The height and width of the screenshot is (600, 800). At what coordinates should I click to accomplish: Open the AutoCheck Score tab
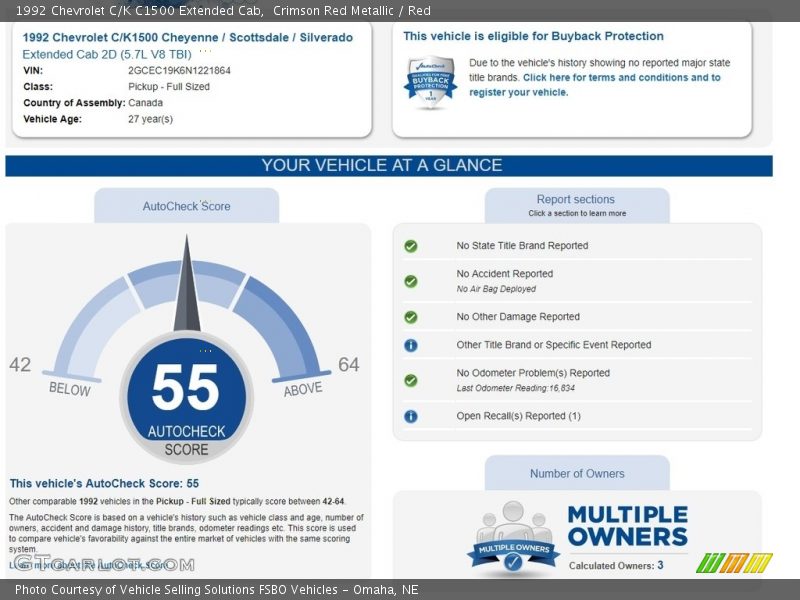point(186,206)
